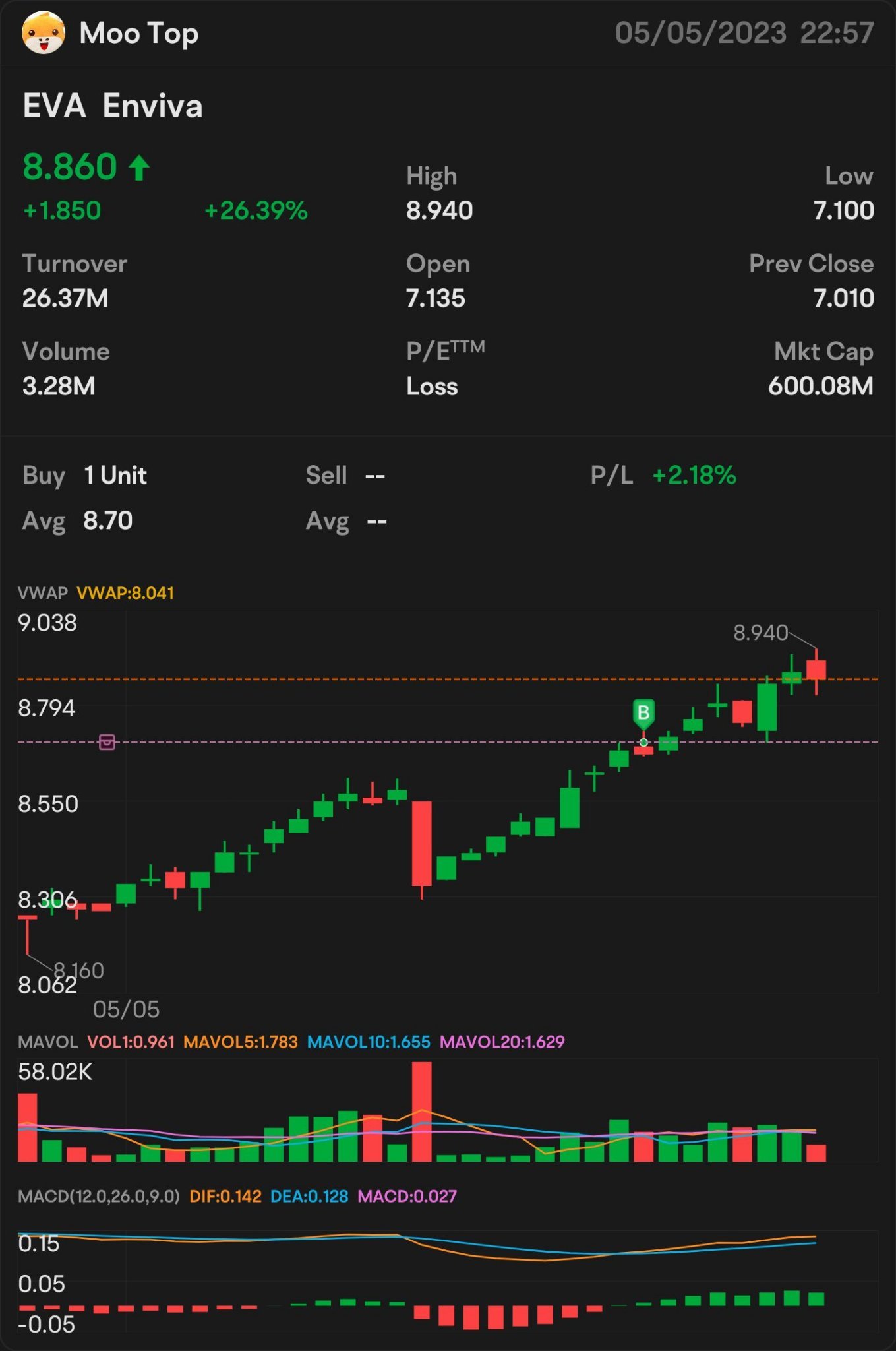This screenshot has height=1351, width=896.
Task: Click the 8.550 price axis label
Action: pos(48,803)
